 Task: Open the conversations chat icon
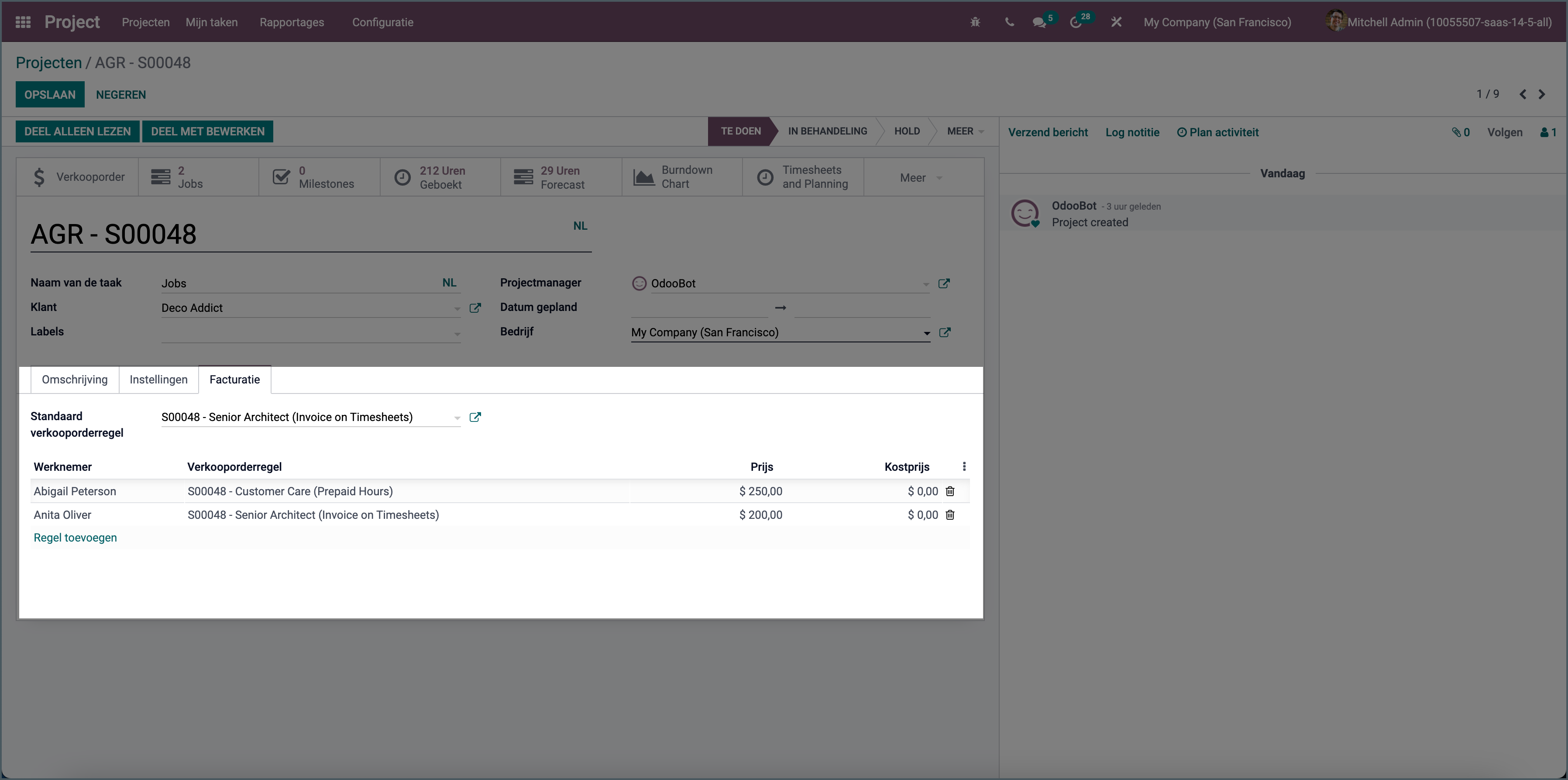(1039, 23)
